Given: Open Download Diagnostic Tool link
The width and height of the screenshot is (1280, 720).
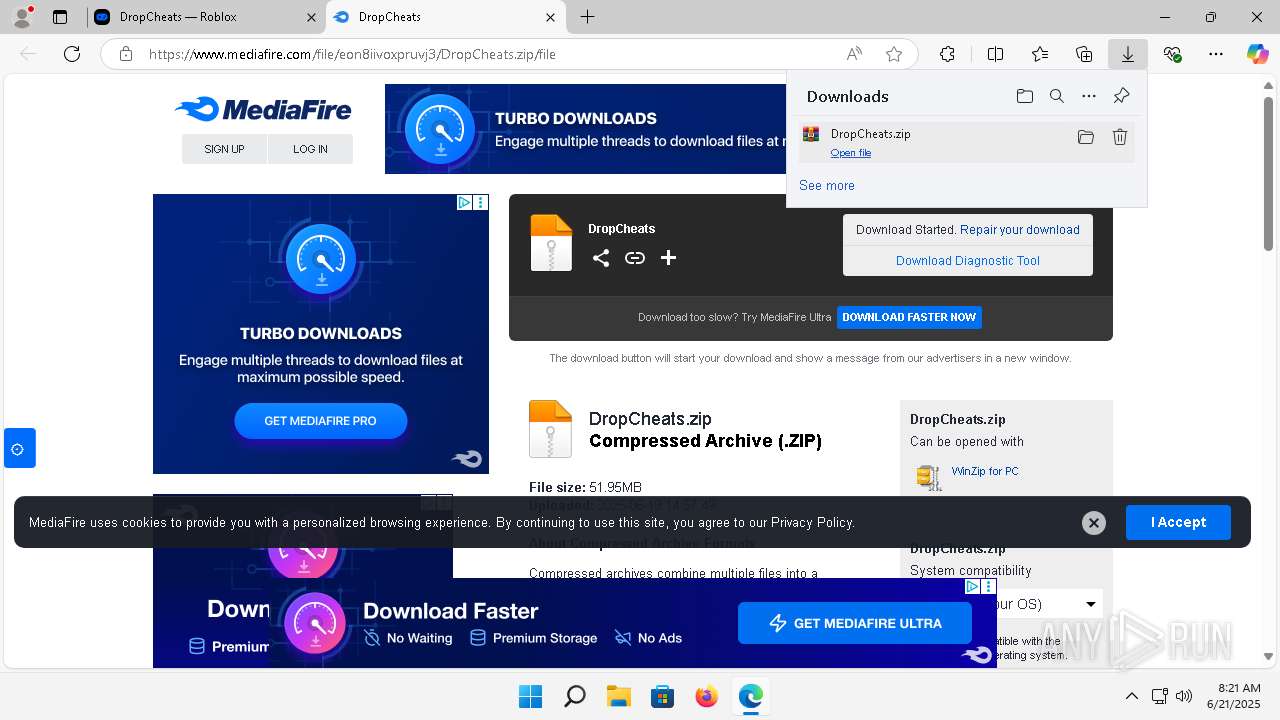Looking at the screenshot, I should click(x=968, y=261).
